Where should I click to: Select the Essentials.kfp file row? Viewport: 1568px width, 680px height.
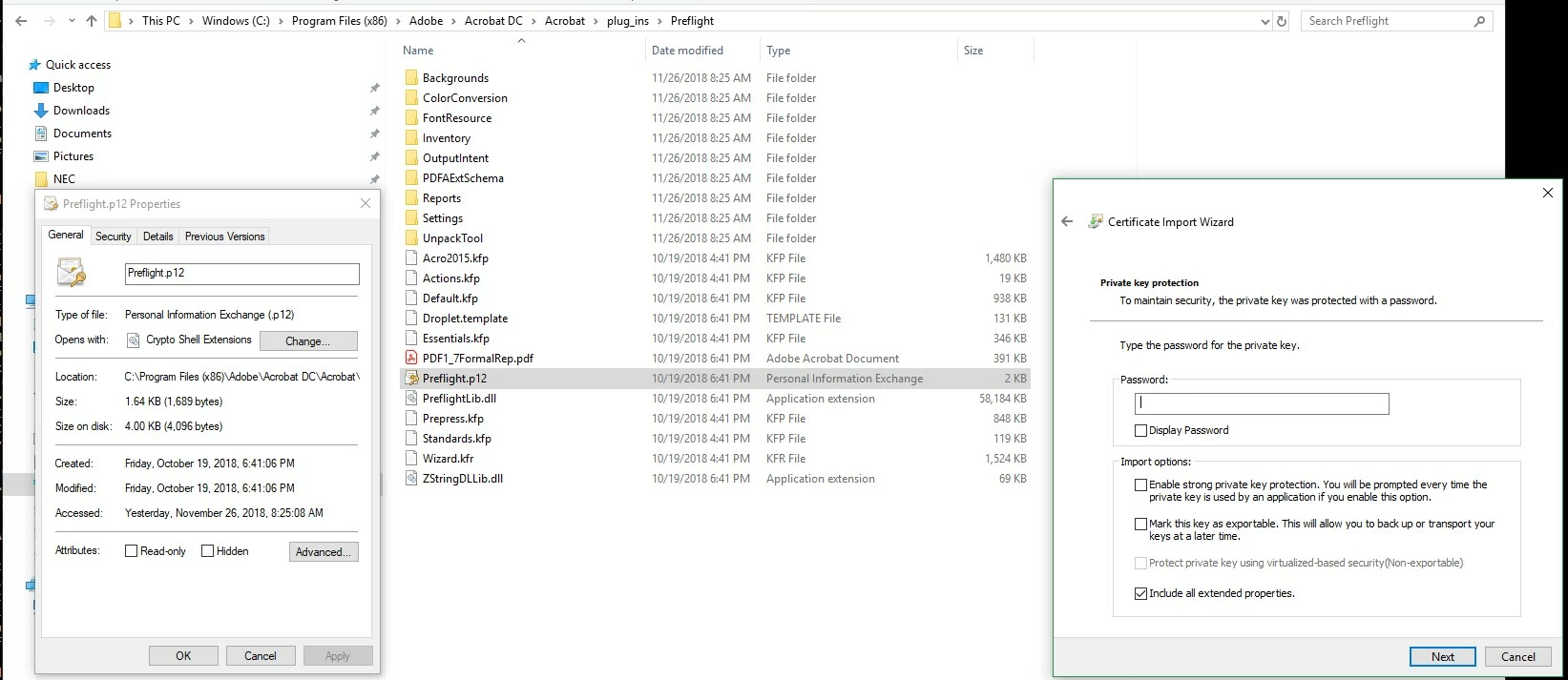click(x=714, y=339)
